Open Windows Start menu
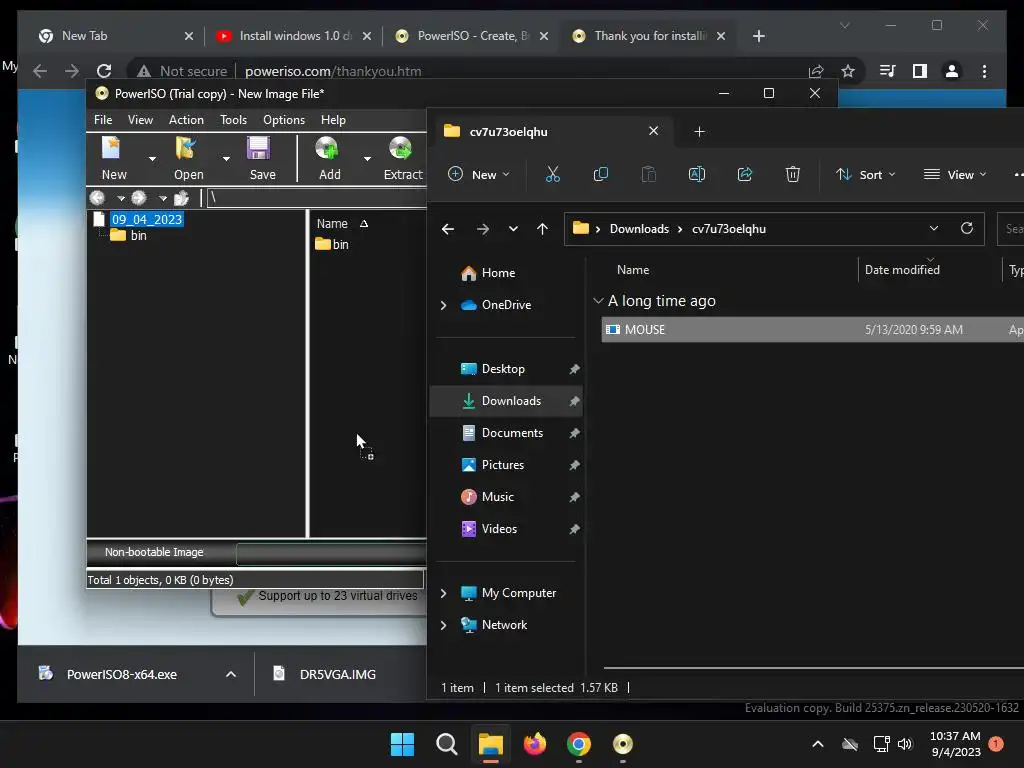 402,744
